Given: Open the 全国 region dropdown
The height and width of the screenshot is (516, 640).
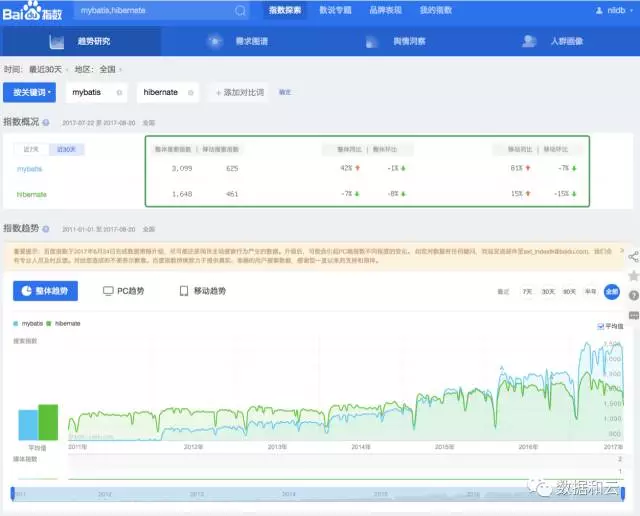Looking at the screenshot, I should pos(110,69).
